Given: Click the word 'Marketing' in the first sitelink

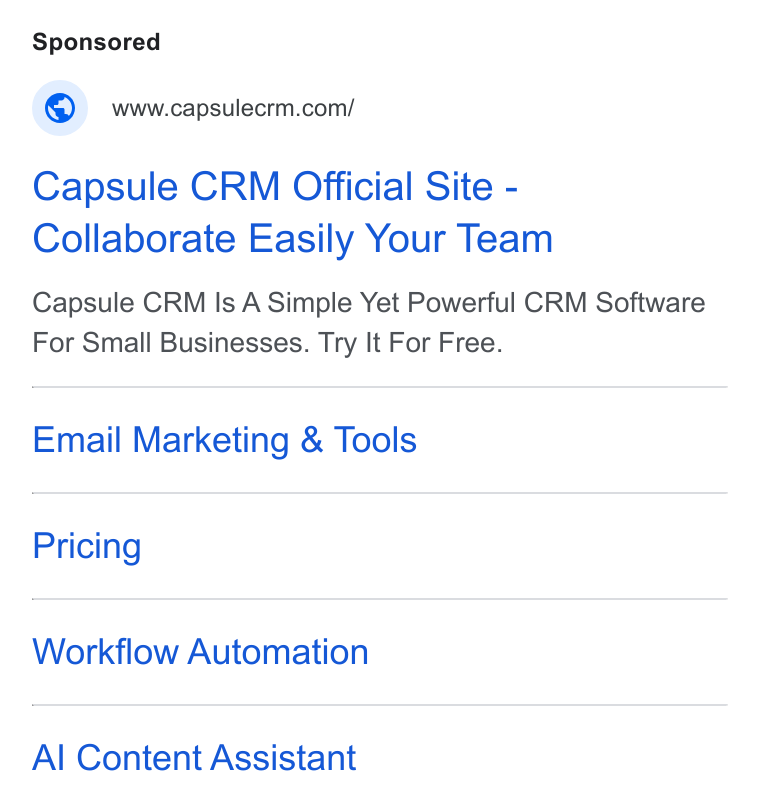Looking at the screenshot, I should click(211, 440).
